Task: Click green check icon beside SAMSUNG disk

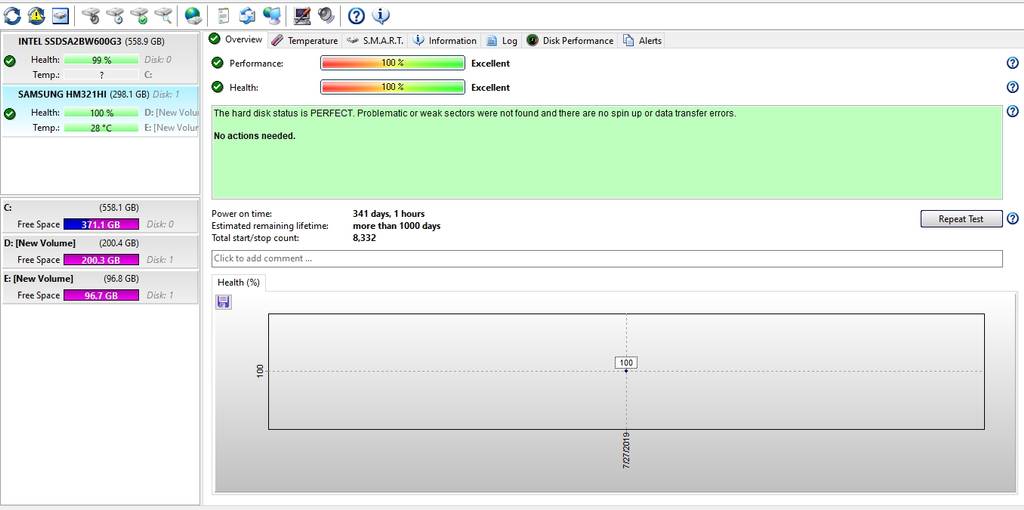Action: [x=10, y=114]
